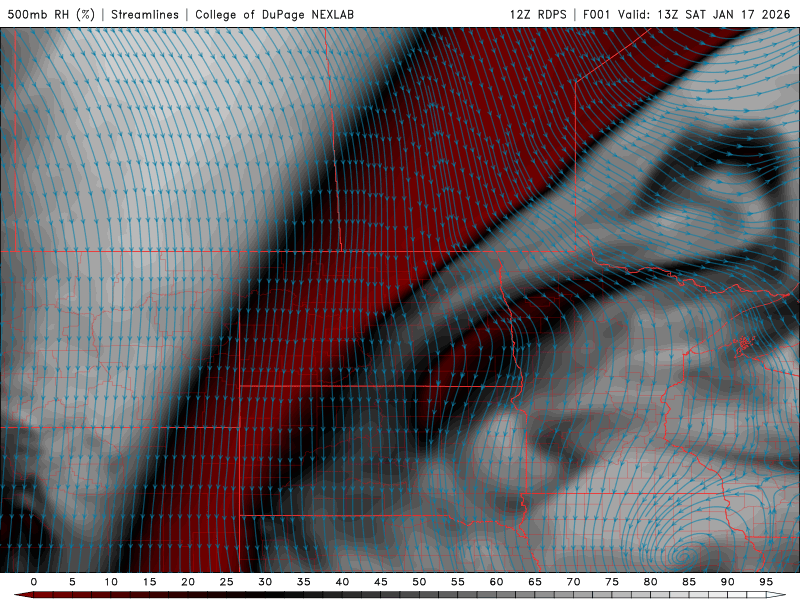Click the color scale label "85"
The image size is (800, 600).
(x=689, y=582)
